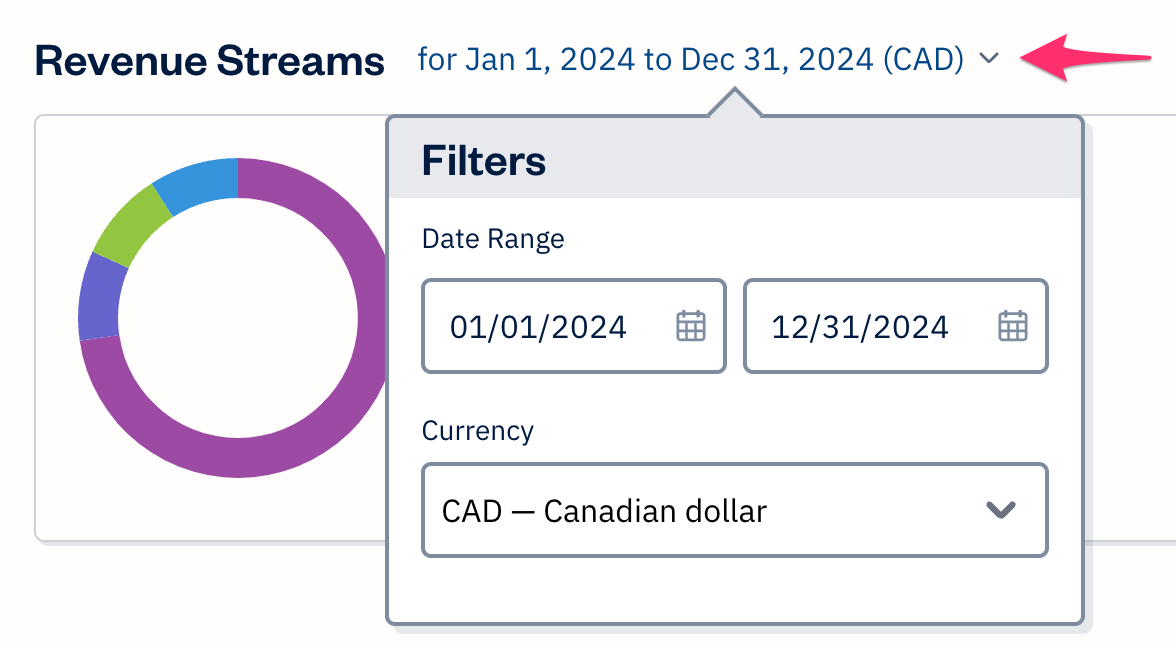Click the Filters panel heading
The height and width of the screenshot is (648, 1176).
tap(484, 160)
